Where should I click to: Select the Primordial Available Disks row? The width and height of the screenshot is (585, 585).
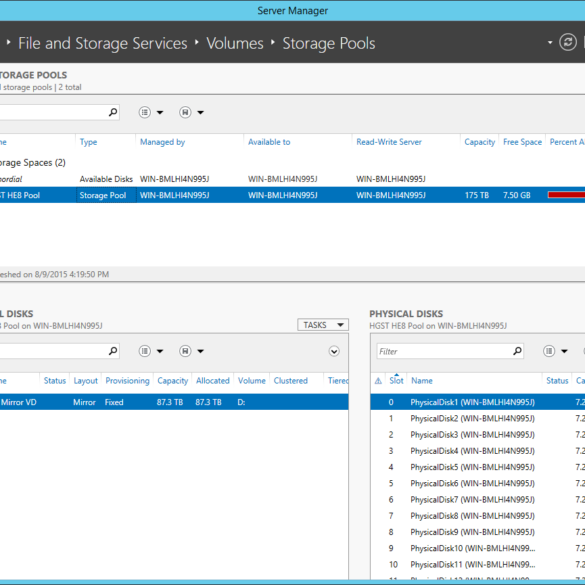tap(292, 179)
